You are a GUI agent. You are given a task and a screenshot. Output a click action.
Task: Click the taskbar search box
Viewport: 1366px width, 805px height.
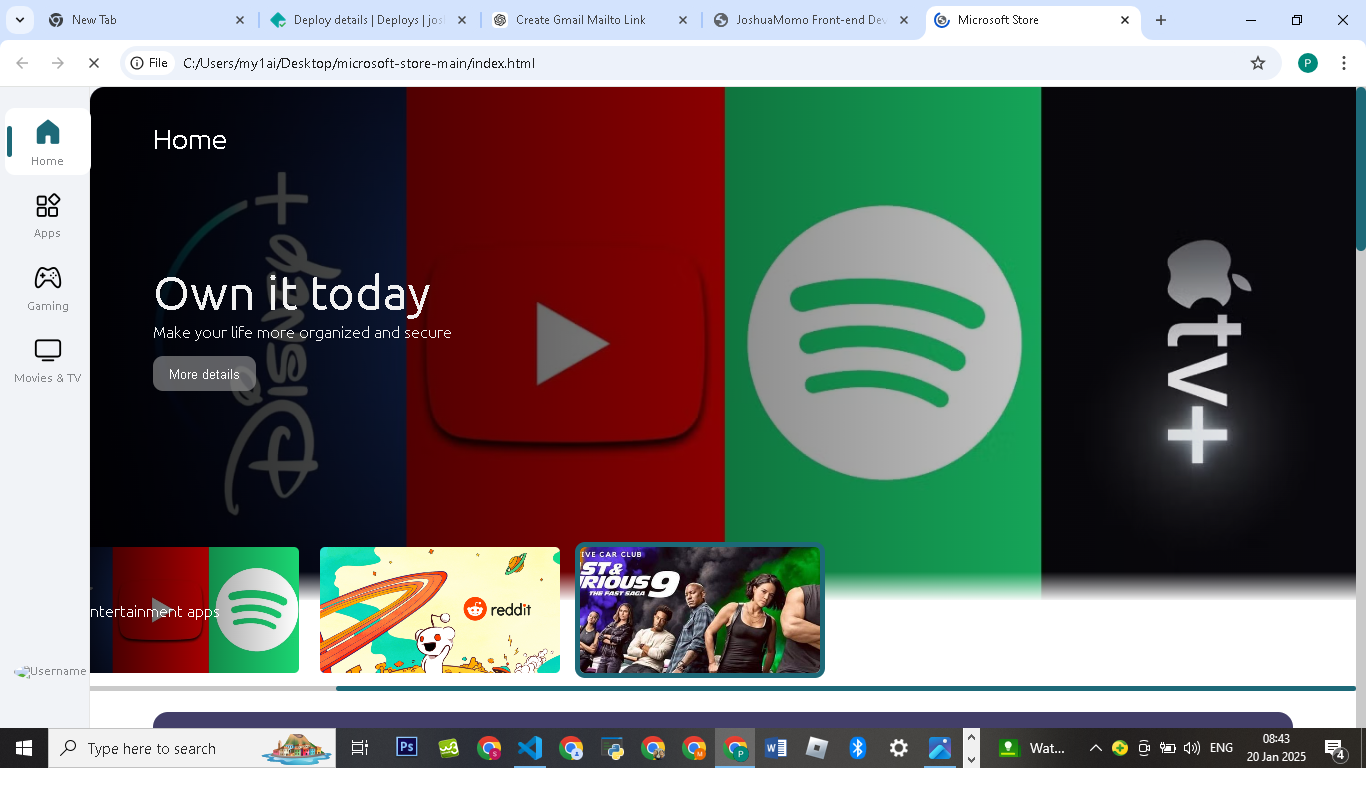pos(192,748)
